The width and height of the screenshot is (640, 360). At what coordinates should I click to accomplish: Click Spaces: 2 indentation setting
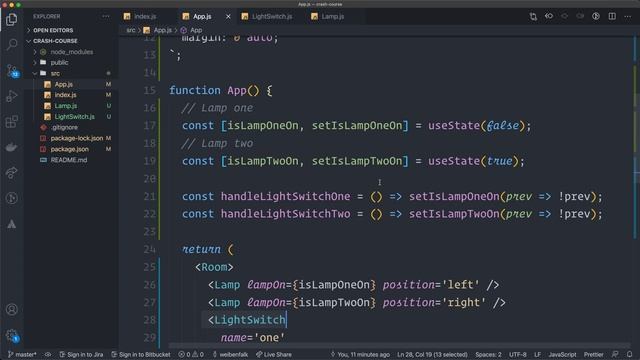(x=488, y=354)
